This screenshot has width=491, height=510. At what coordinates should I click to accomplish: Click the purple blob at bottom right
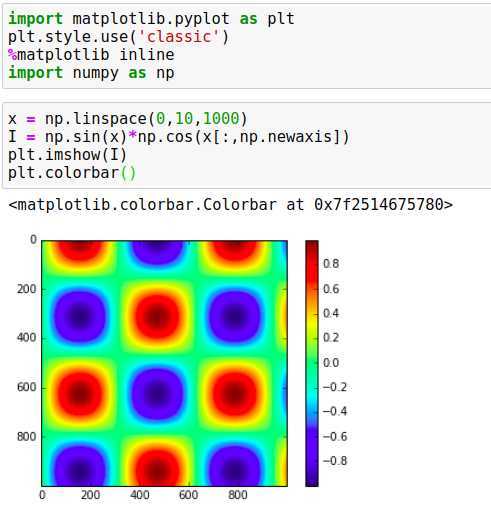[235, 468]
